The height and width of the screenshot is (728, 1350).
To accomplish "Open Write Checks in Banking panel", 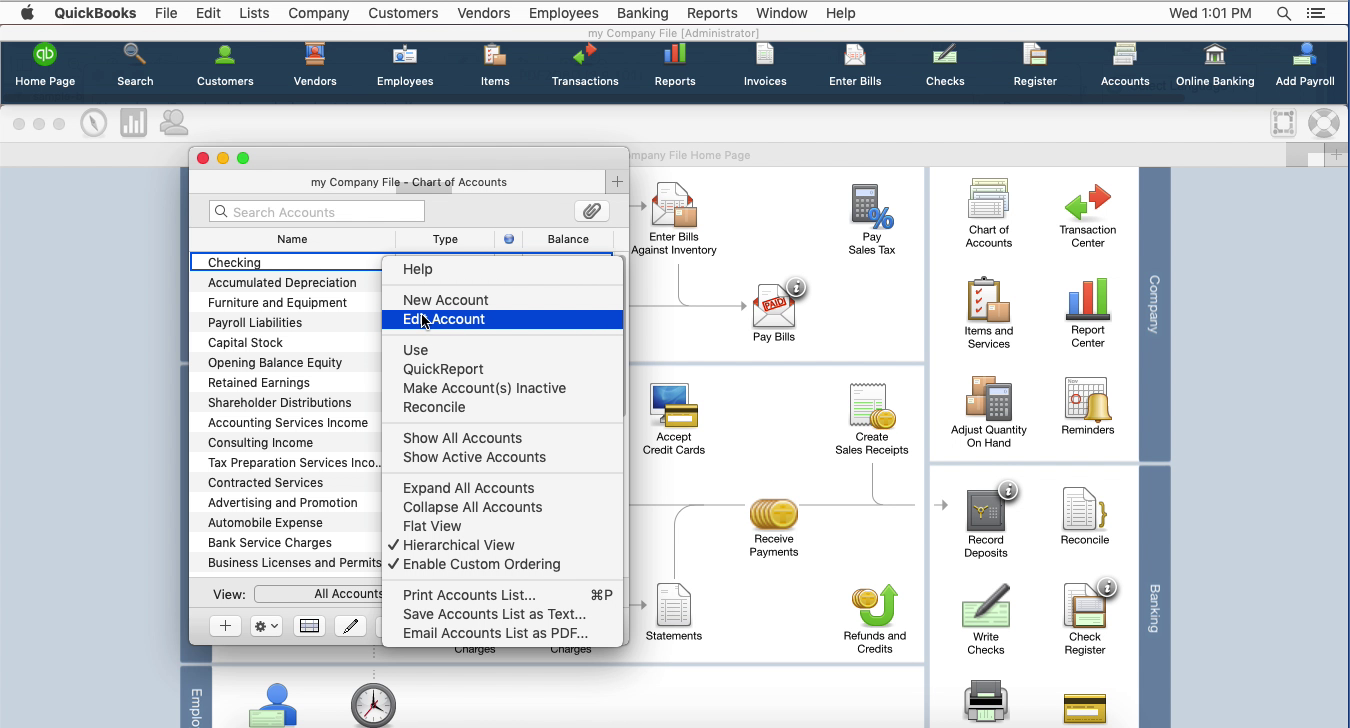I will click(986, 621).
